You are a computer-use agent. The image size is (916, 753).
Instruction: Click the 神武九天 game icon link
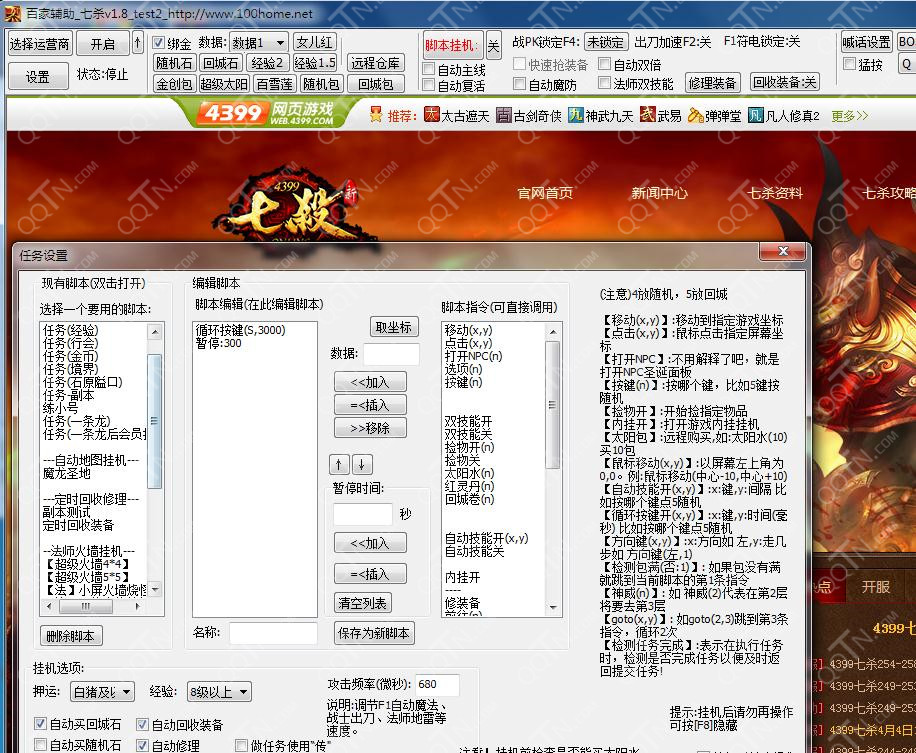576,115
